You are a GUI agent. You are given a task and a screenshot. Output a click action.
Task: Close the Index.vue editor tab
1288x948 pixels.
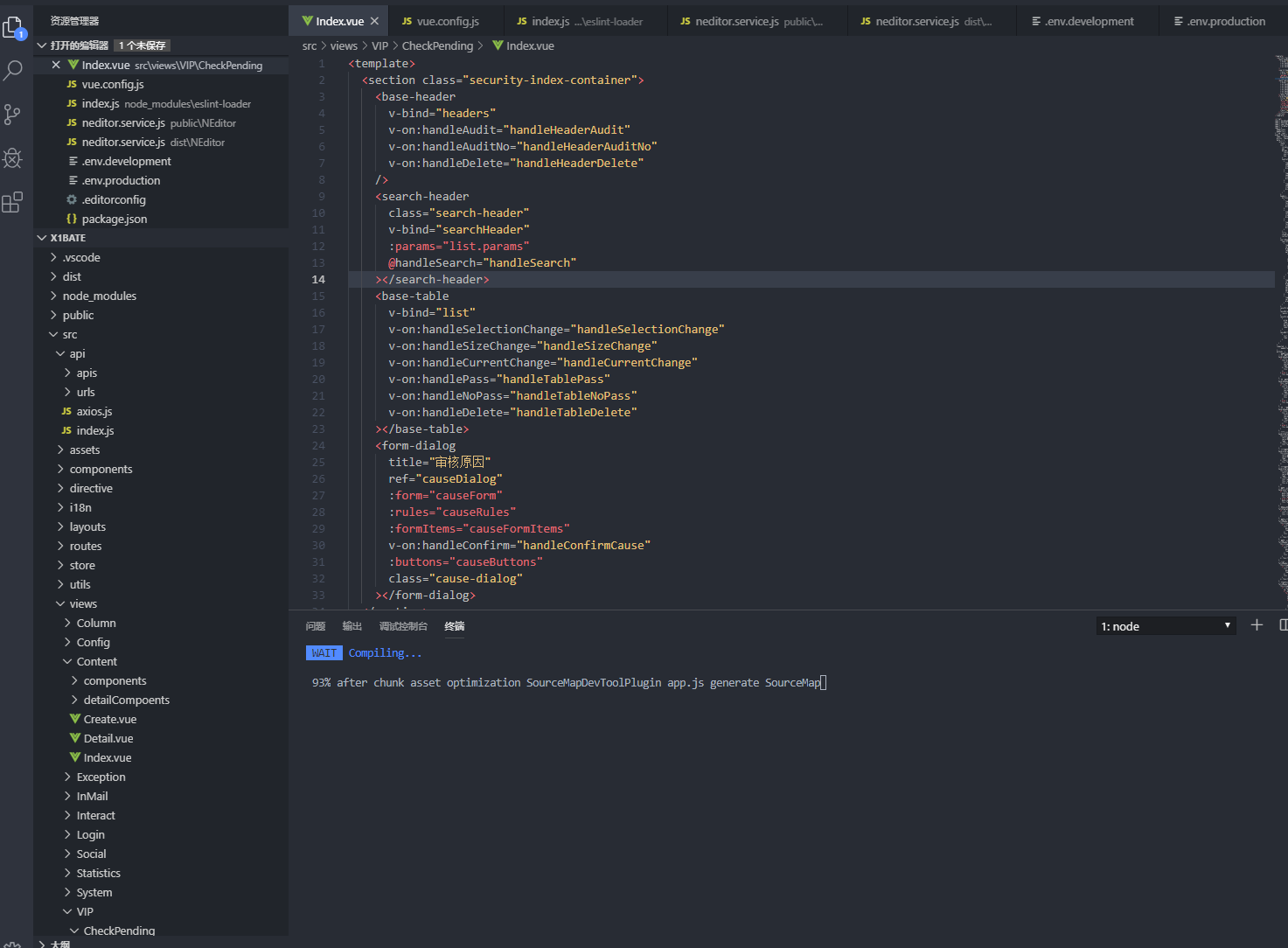coord(374,21)
